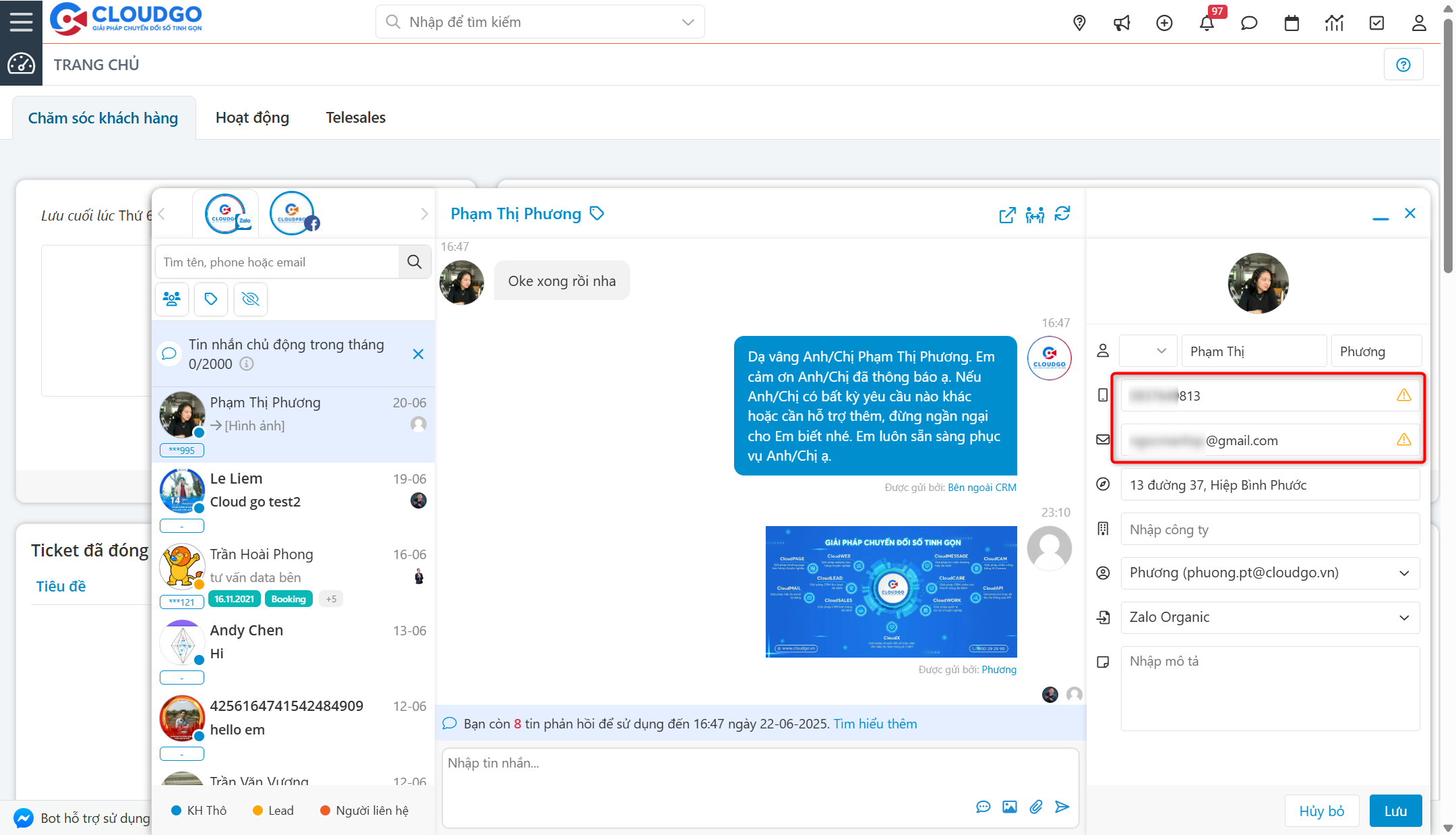Screen dimensions: 1456x835
Task: Click the transfer conversation icon near Phạm Thị Phương
Action: tap(1035, 214)
